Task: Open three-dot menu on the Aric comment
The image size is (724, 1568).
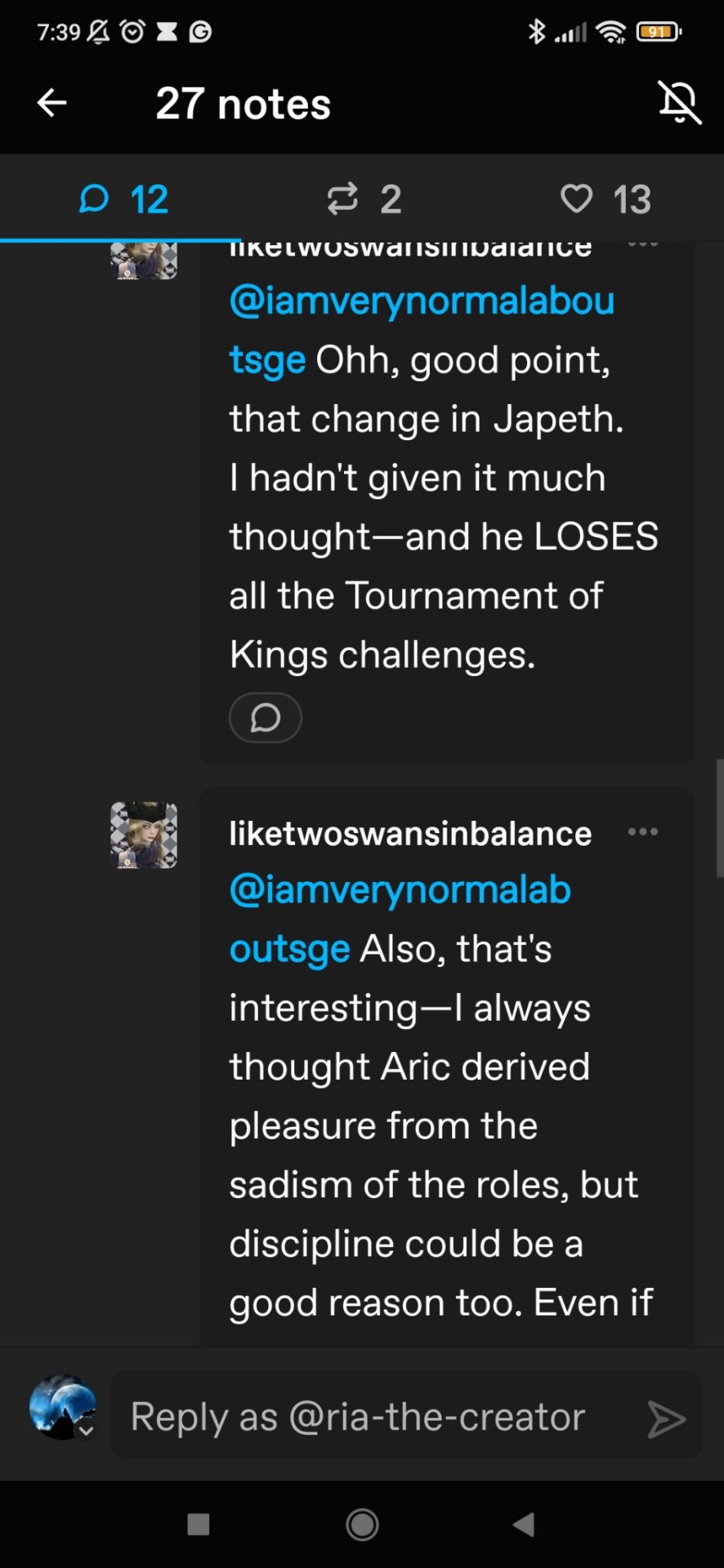Action: [642, 832]
